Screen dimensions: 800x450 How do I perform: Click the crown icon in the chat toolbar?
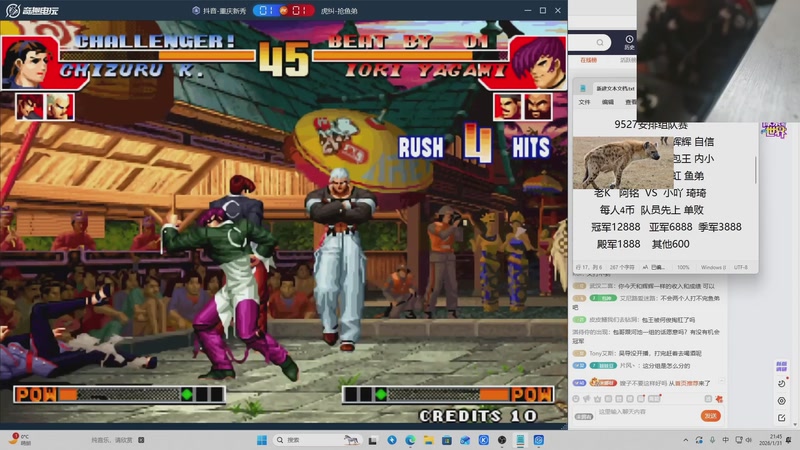pyautogui.click(x=597, y=399)
